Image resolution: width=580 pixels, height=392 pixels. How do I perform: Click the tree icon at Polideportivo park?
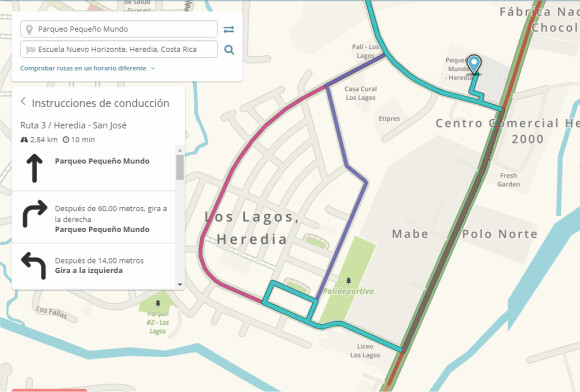pyautogui.click(x=348, y=281)
